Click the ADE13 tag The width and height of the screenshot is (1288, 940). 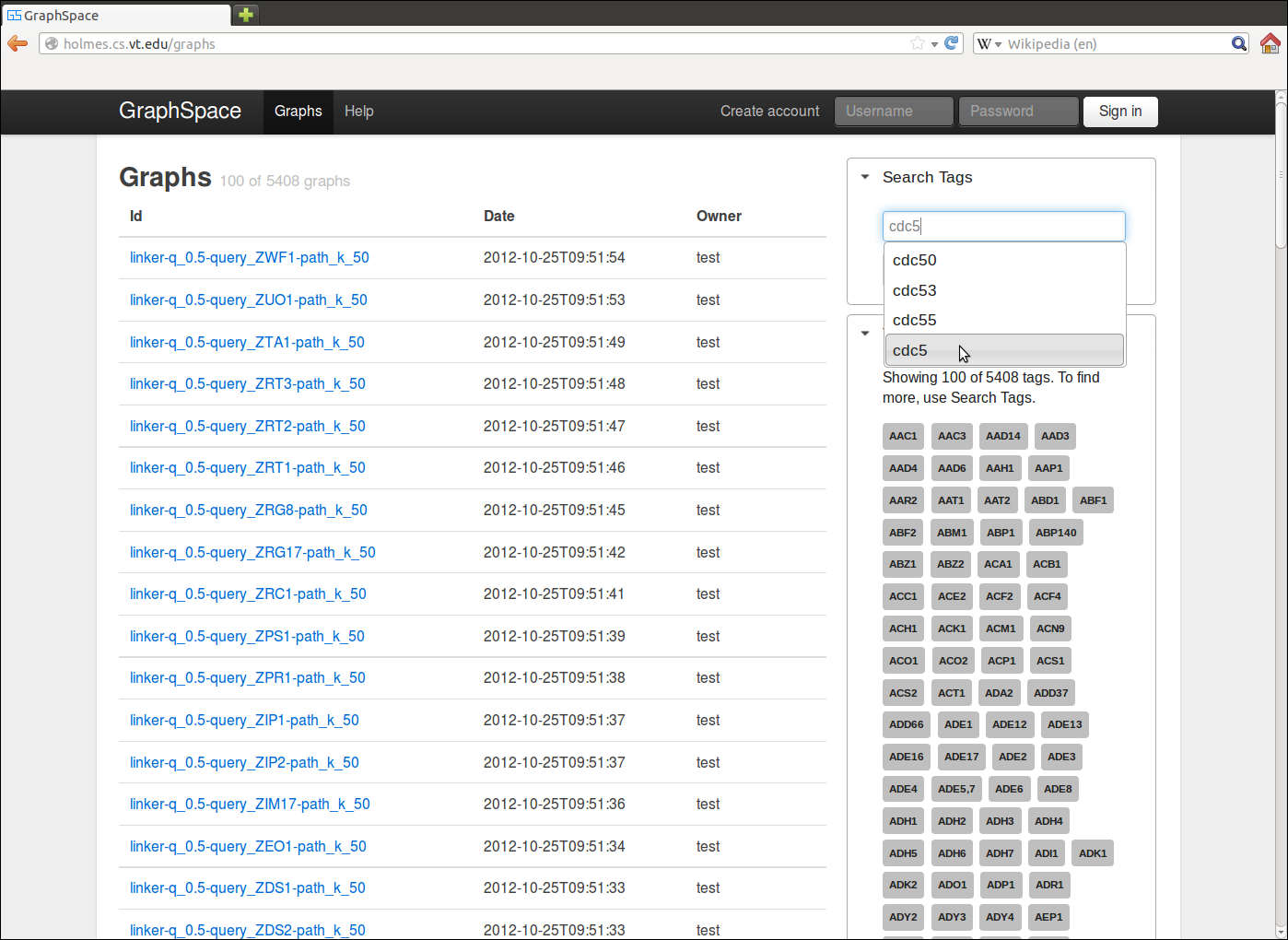click(x=1065, y=724)
